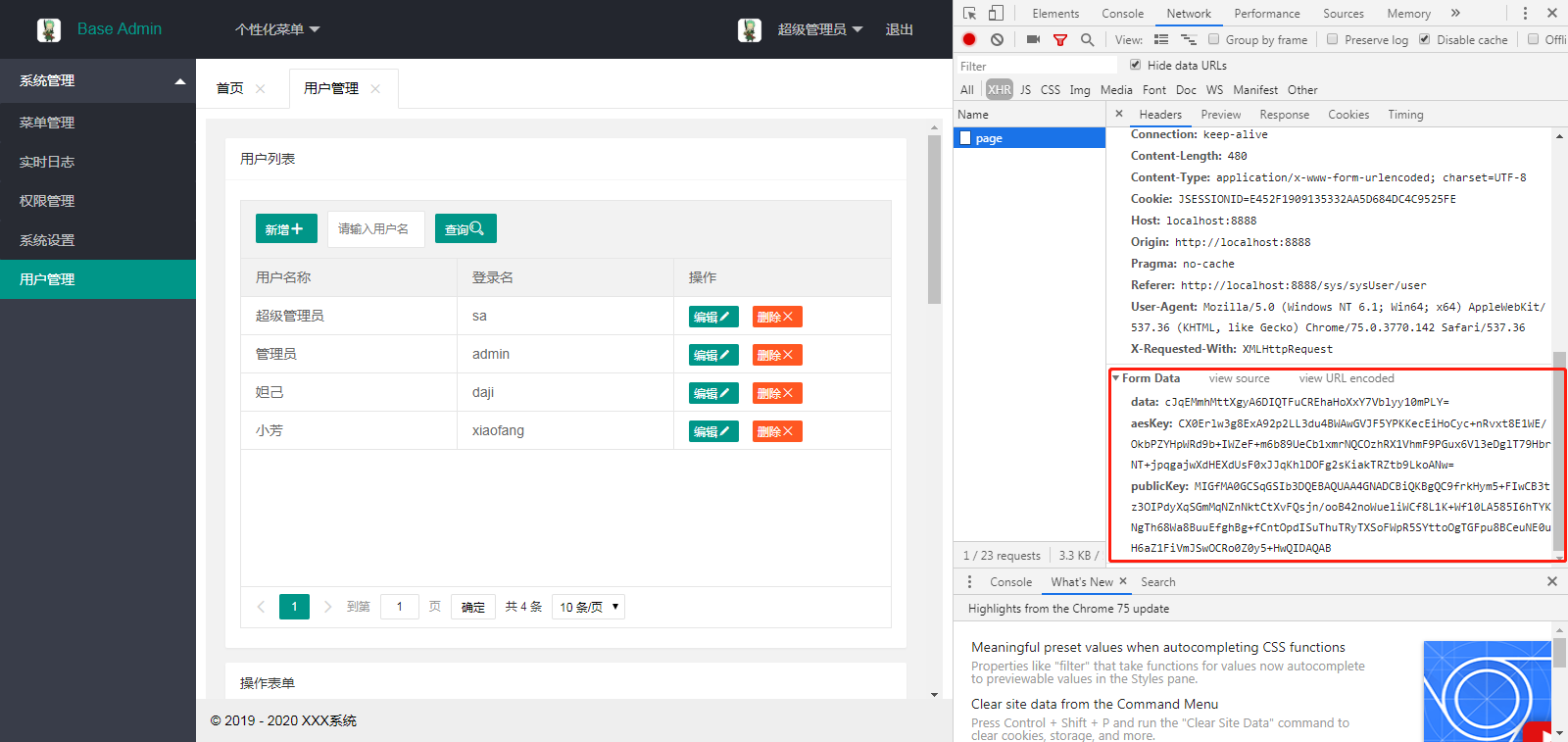Click the 查询 search button

(x=465, y=228)
